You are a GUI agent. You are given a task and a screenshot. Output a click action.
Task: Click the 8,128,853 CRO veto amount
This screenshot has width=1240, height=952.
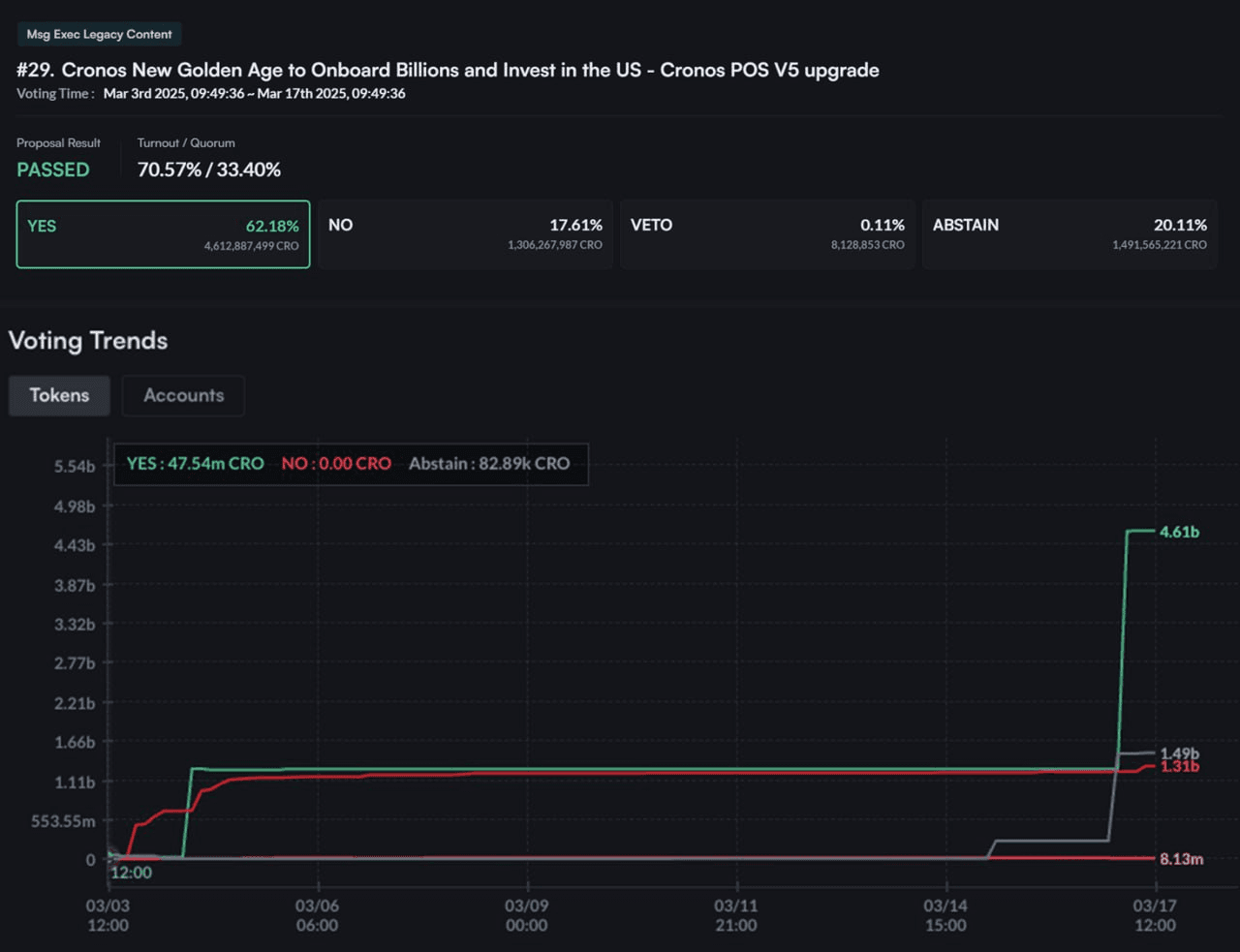[868, 245]
